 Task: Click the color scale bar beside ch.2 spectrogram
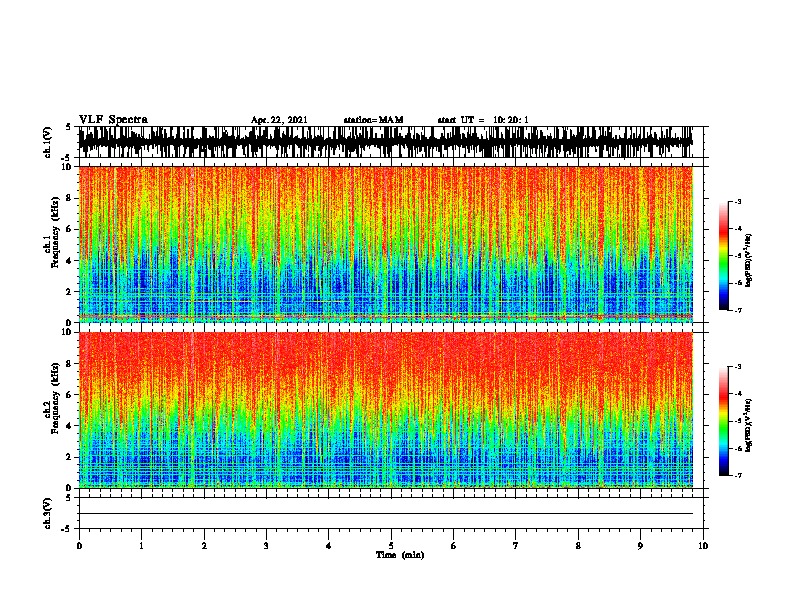[724, 421]
